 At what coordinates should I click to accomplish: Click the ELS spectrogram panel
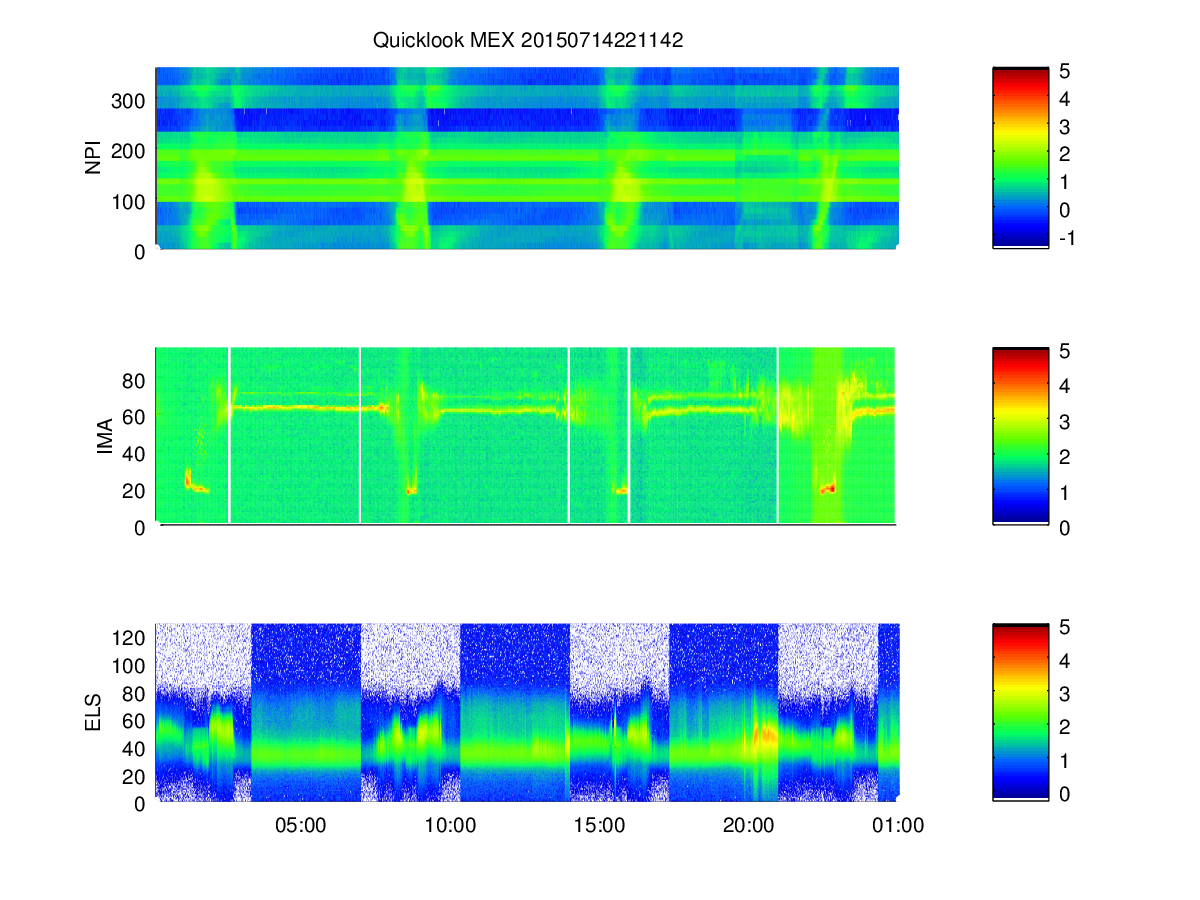(527, 712)
